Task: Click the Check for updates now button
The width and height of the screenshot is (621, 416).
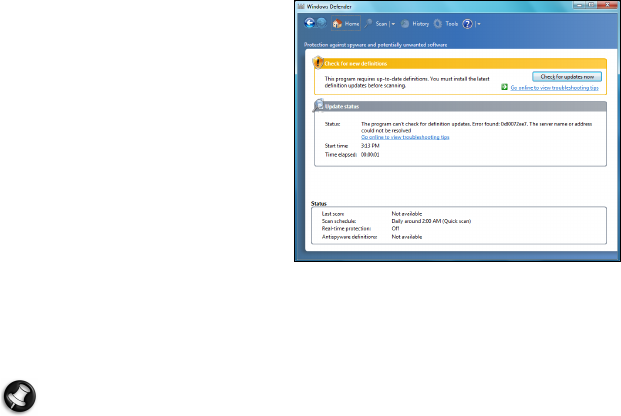Action: pyautogui.click(x=567, y=76)
